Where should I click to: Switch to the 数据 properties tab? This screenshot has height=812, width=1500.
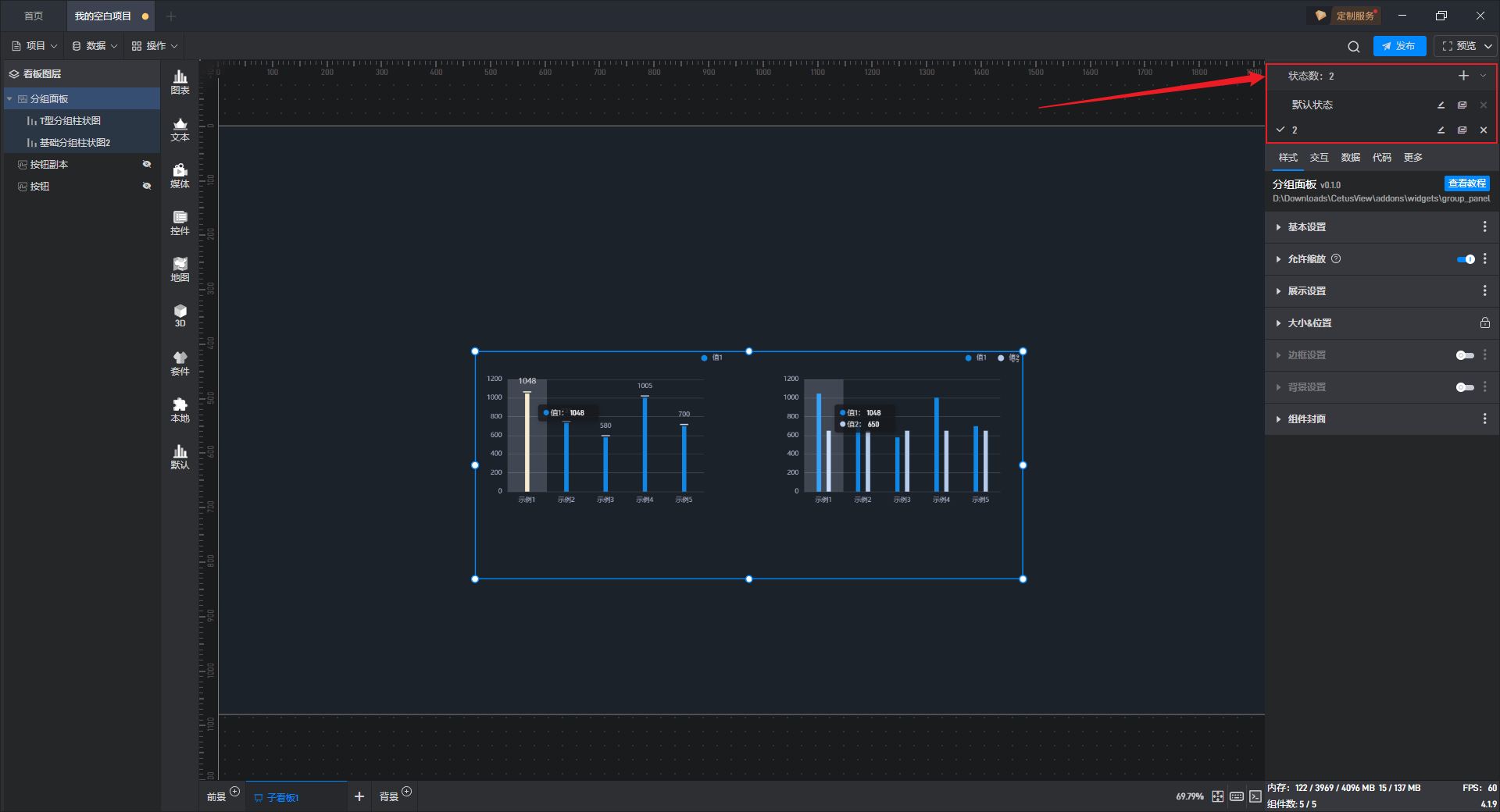tap(1350, 158)
